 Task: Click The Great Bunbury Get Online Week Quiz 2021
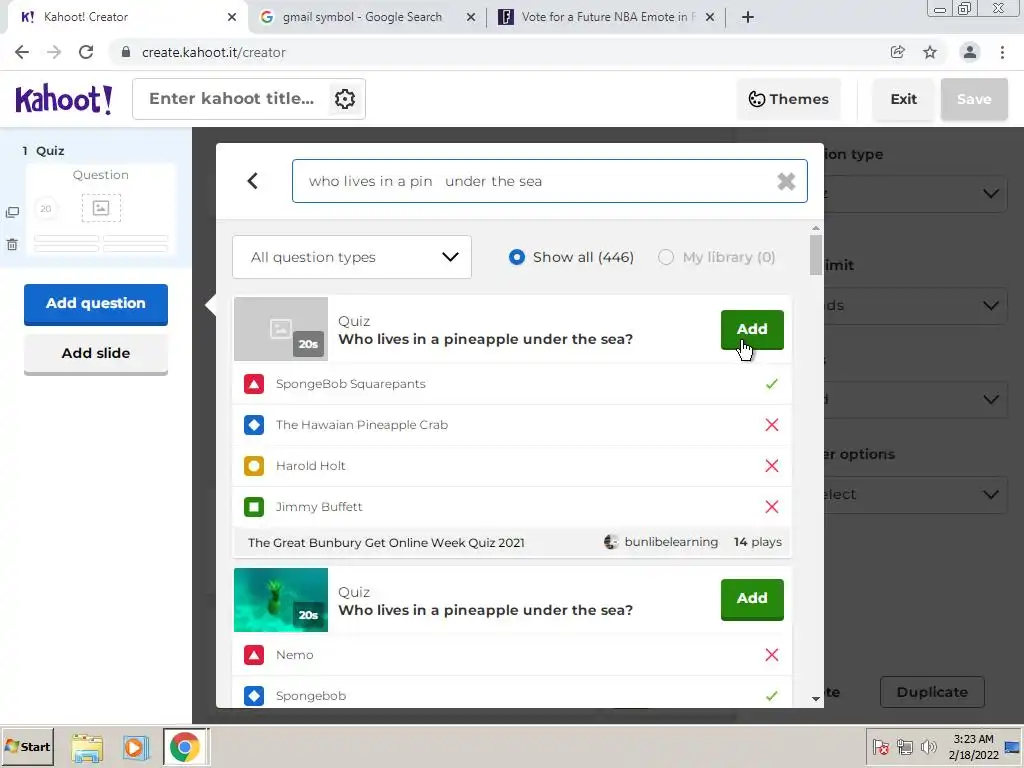(386, 543)
